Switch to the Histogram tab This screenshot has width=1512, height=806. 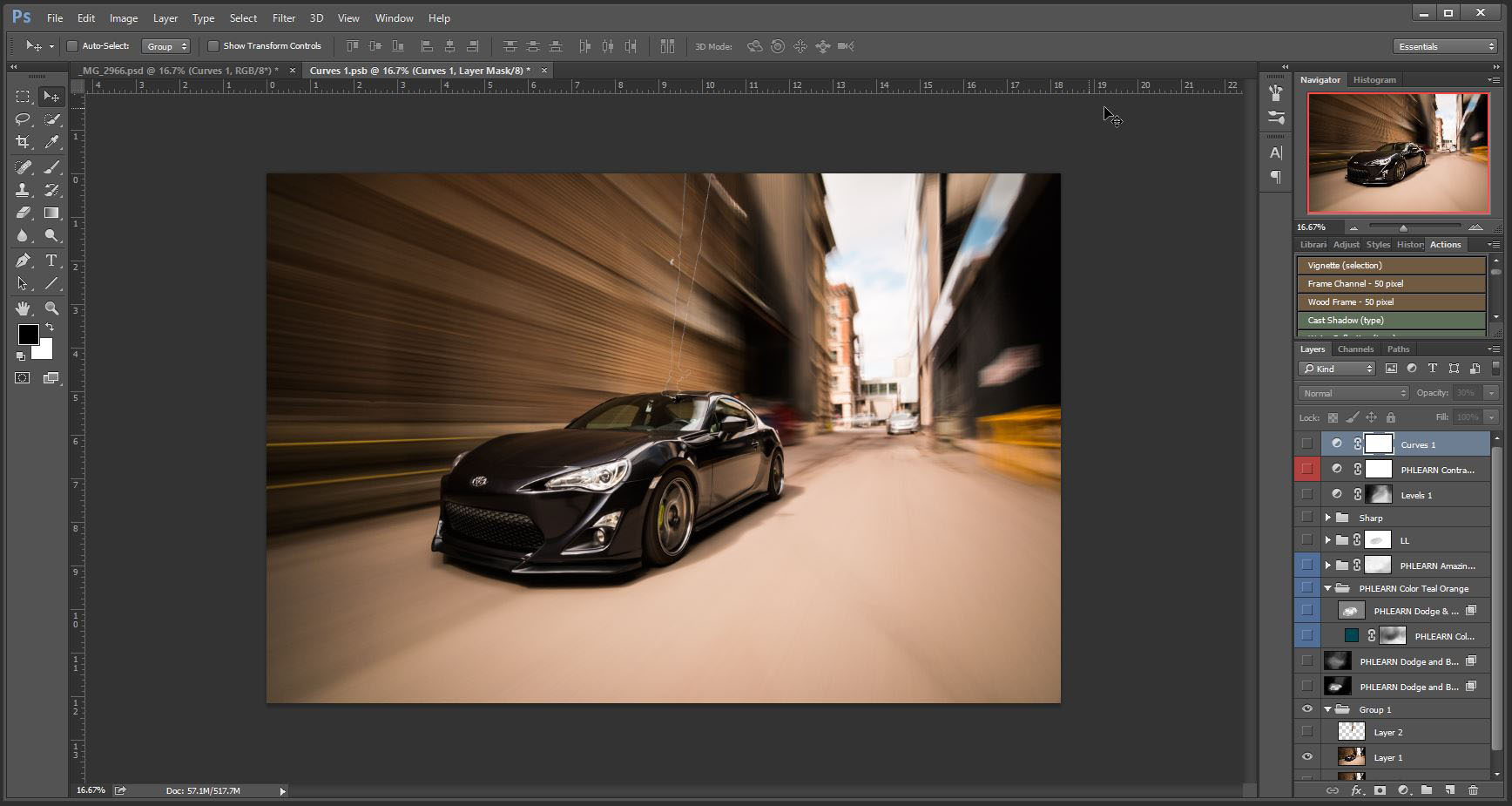tap(1374, 79)
